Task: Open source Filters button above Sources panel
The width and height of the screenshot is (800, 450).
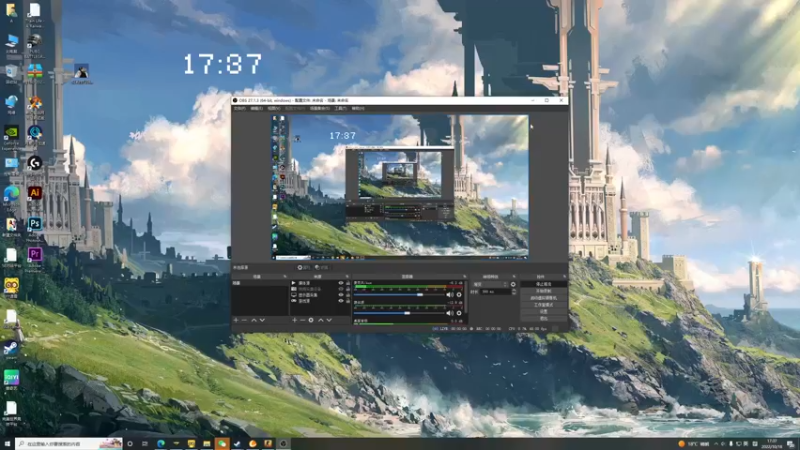Action: pyautogui.click(x=321, y=267)
